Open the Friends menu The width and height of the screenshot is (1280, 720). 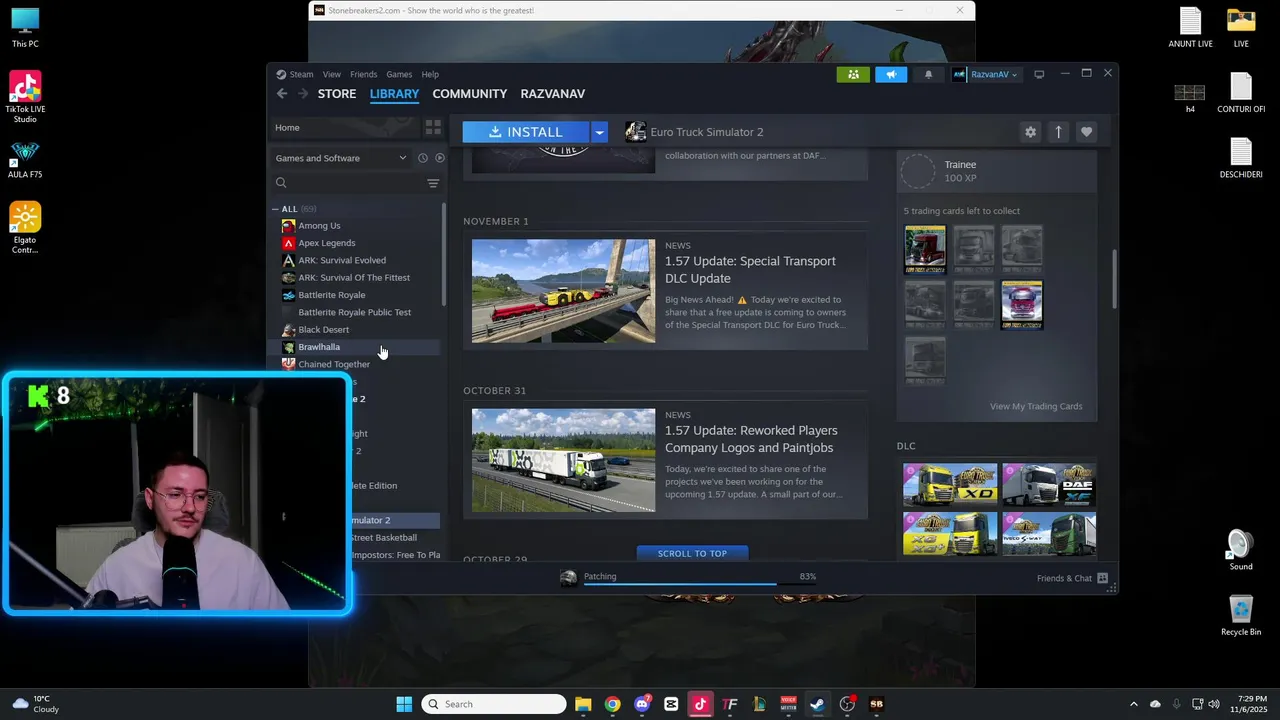point(363,74)
